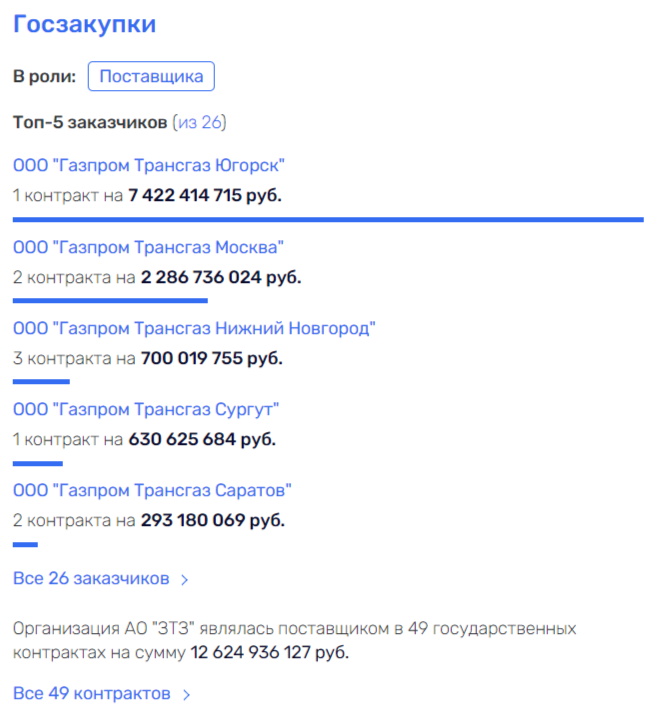
Task: Click the full-width bar under Югорск contract
Action: pos(328,218)
